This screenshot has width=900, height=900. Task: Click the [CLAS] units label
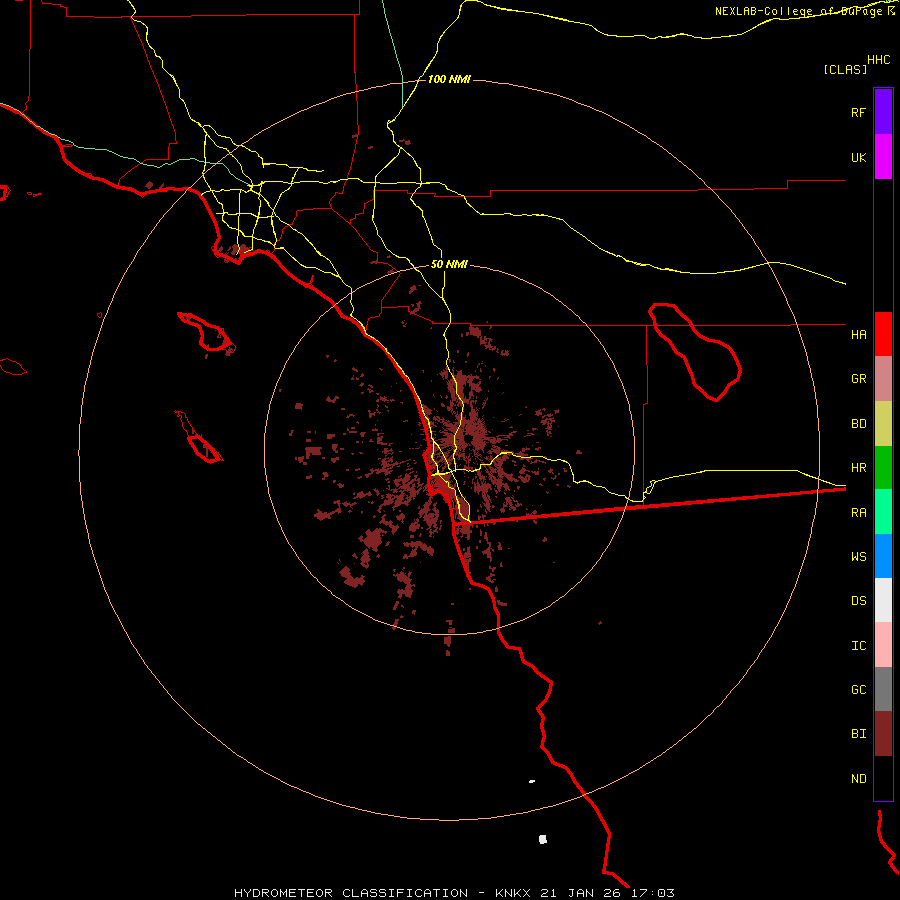(845, 69)
